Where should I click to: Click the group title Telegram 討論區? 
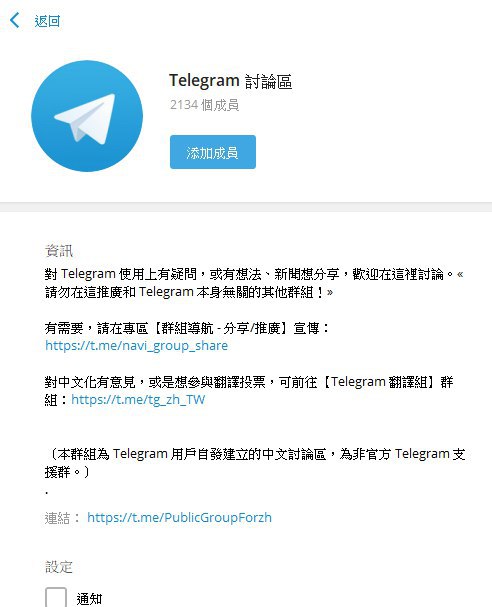point(230,81)
